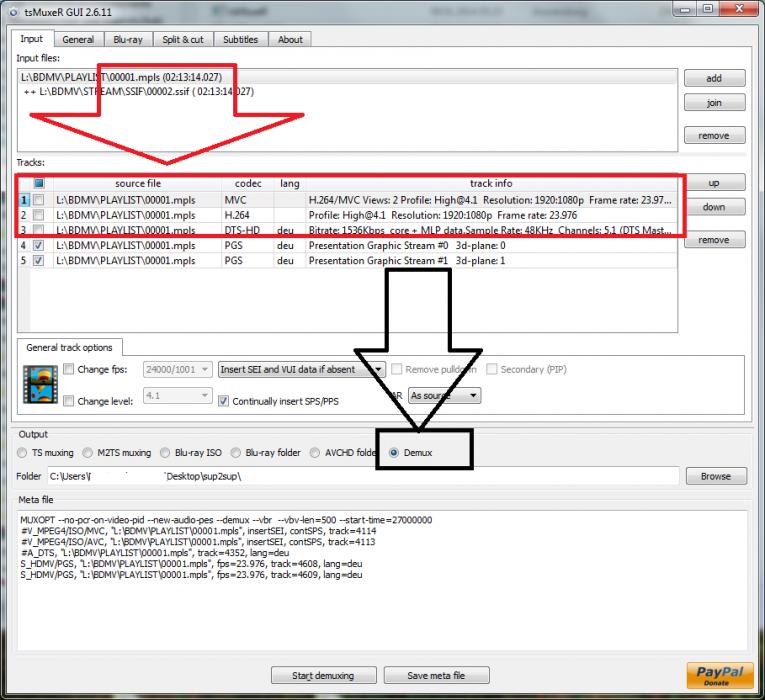The width and height of the screenshot is (765, 700).
Task: Move track up with up button
Action: (714, 183)
